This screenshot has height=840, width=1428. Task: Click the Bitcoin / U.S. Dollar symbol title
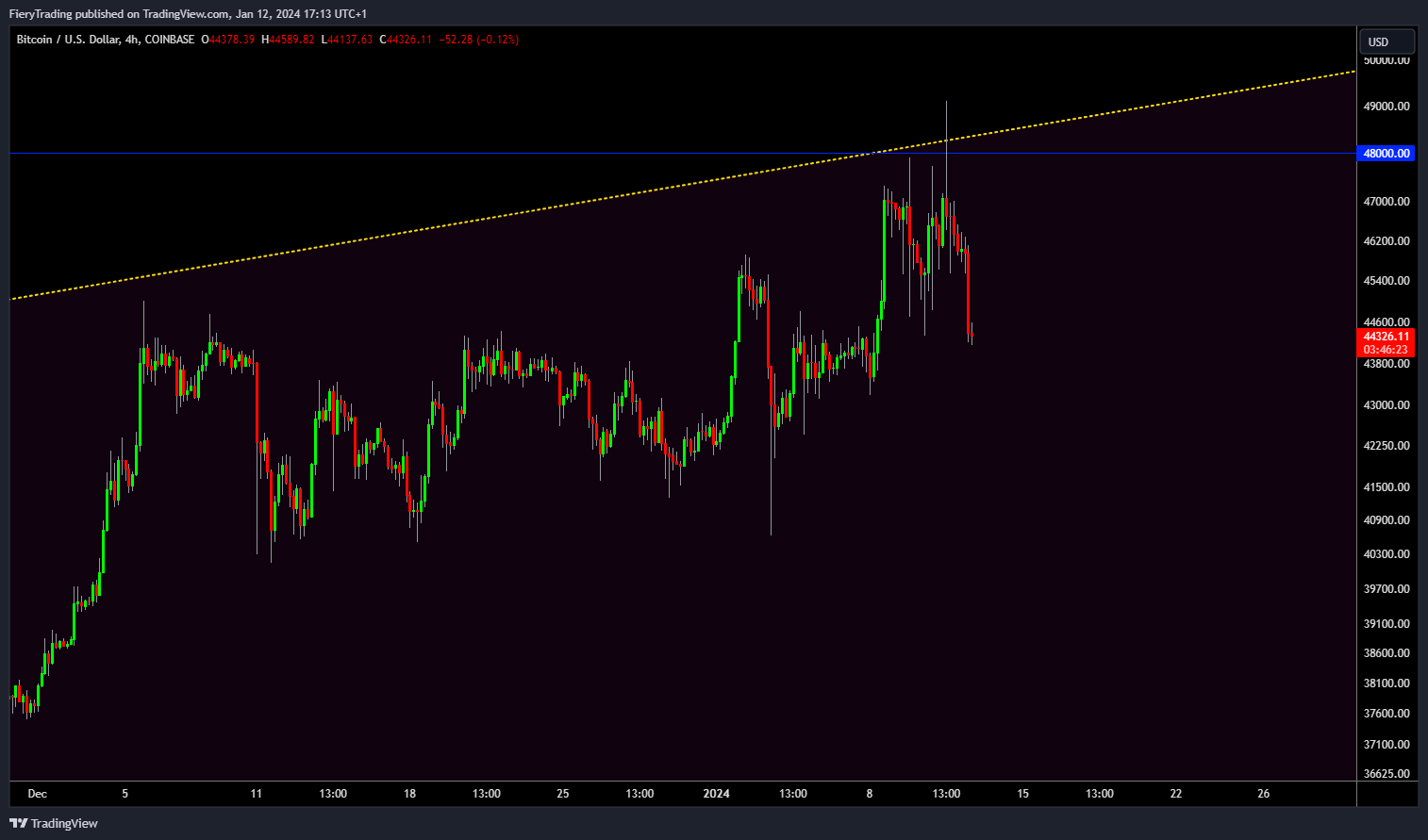coord(107,40)
